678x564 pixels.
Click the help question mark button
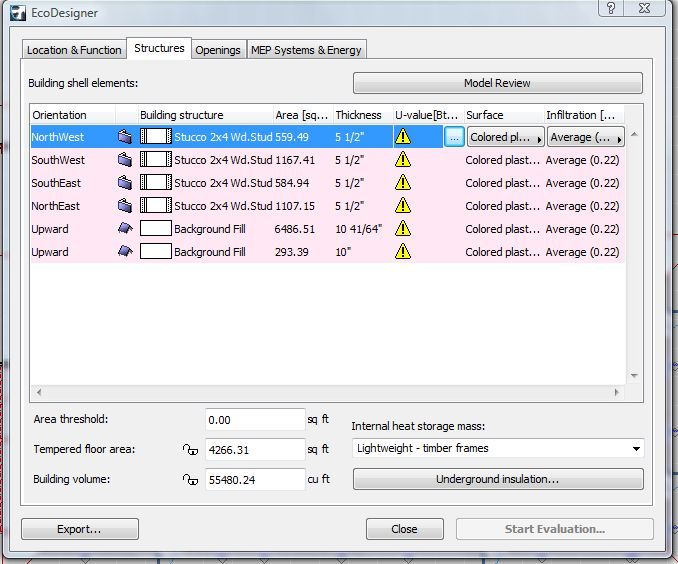tap(611, 8)
